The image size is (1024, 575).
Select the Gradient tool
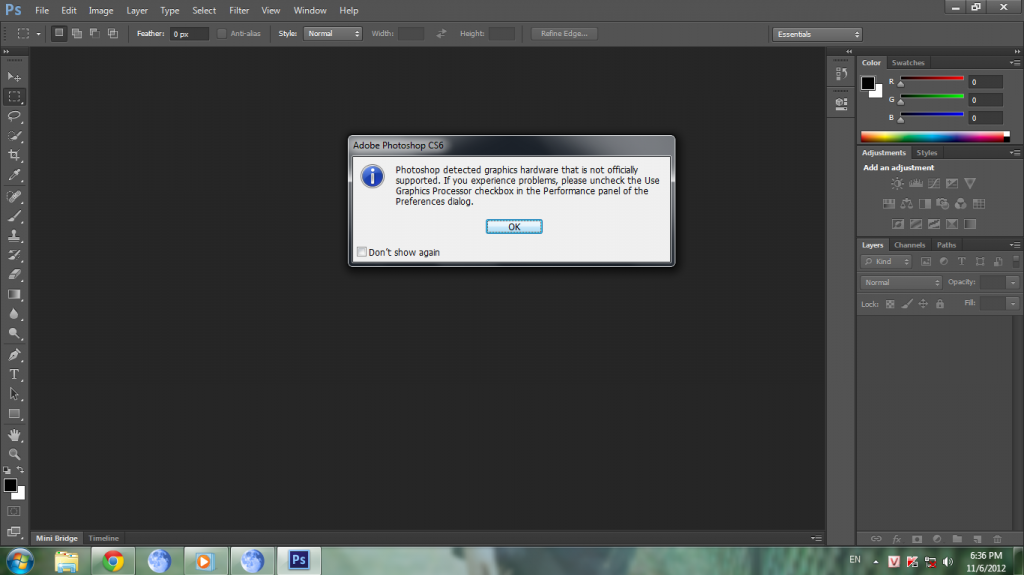pos(14,295)
